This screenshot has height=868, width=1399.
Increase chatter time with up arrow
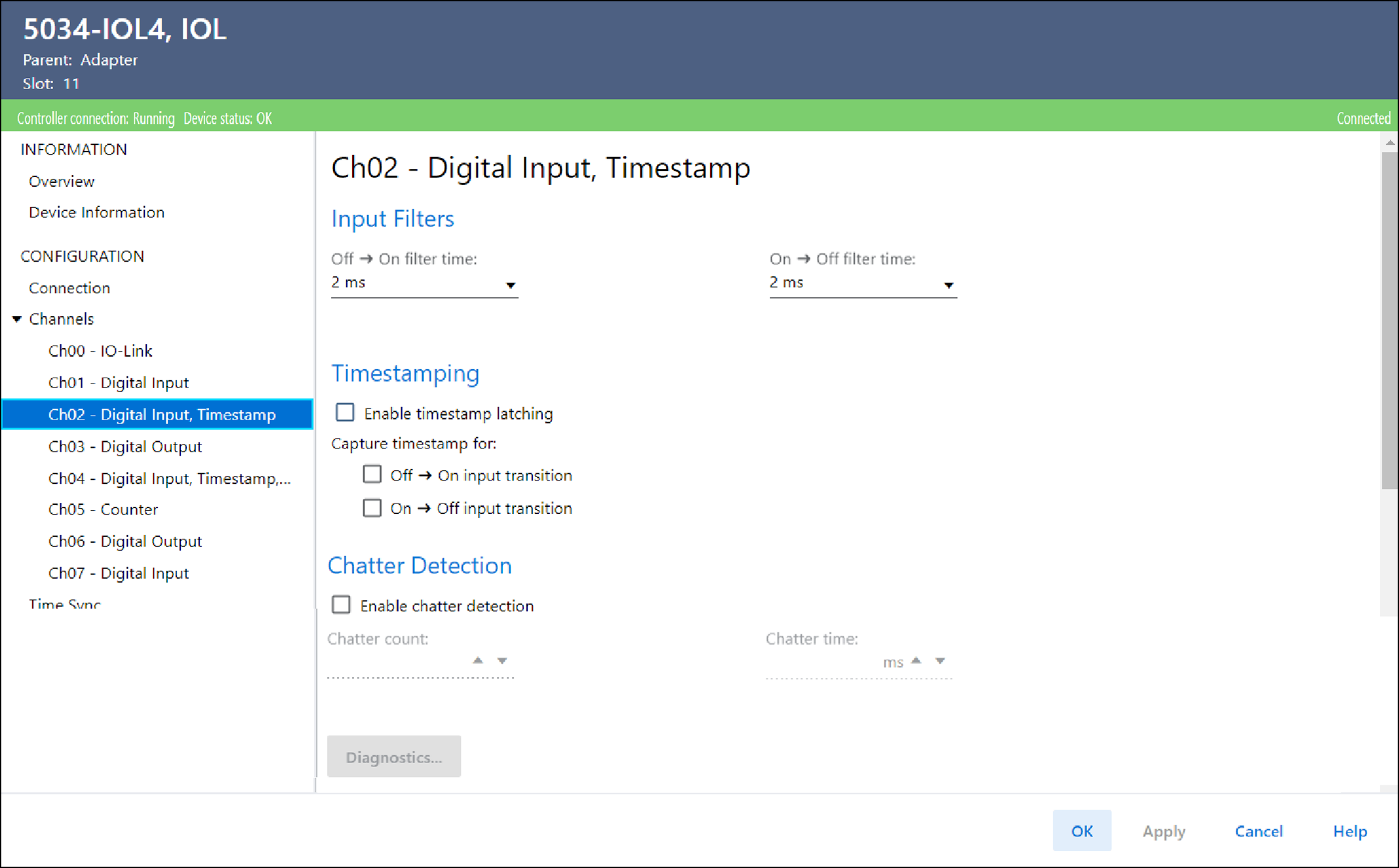916,660
